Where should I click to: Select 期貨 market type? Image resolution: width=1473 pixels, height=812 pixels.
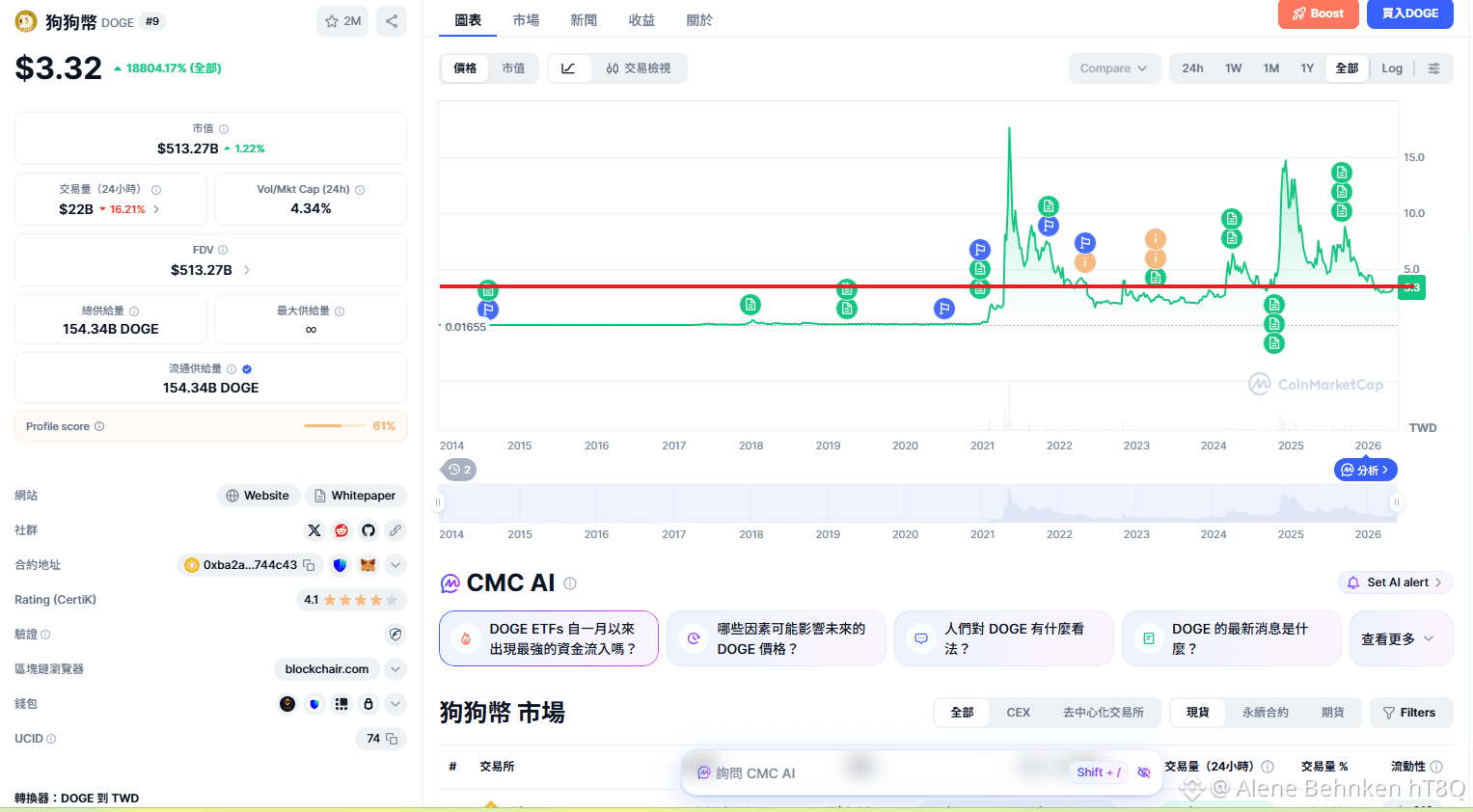[x=1333, y=713]
